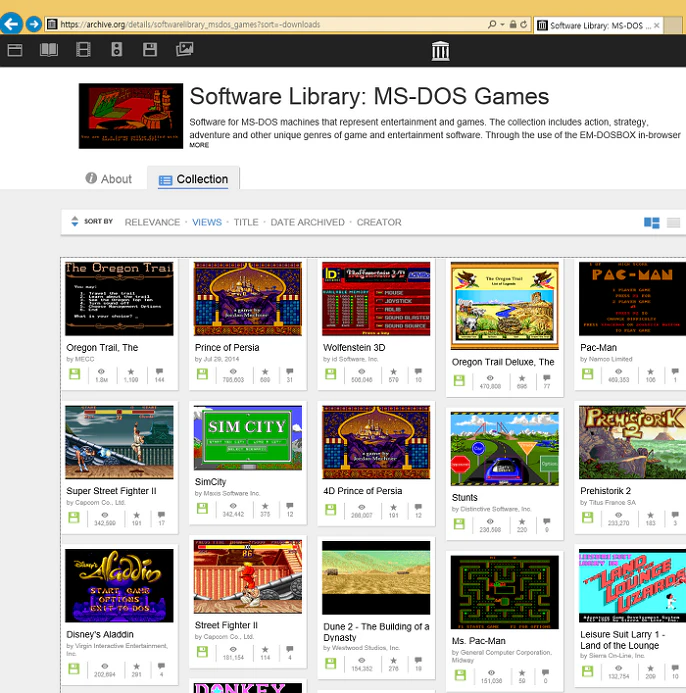The width and height of the screenshot is (686, 693).
Task: Click the Street Fighter II title link
Action: 226,625
